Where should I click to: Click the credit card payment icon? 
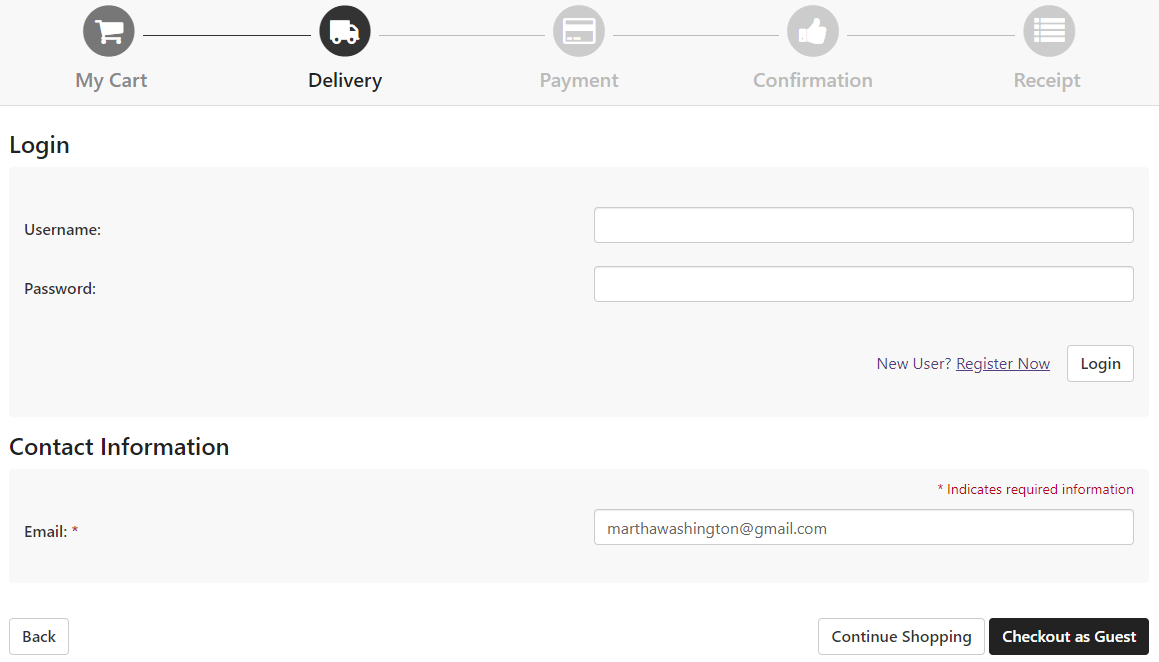pyautogui.click(x=579, y=32)
